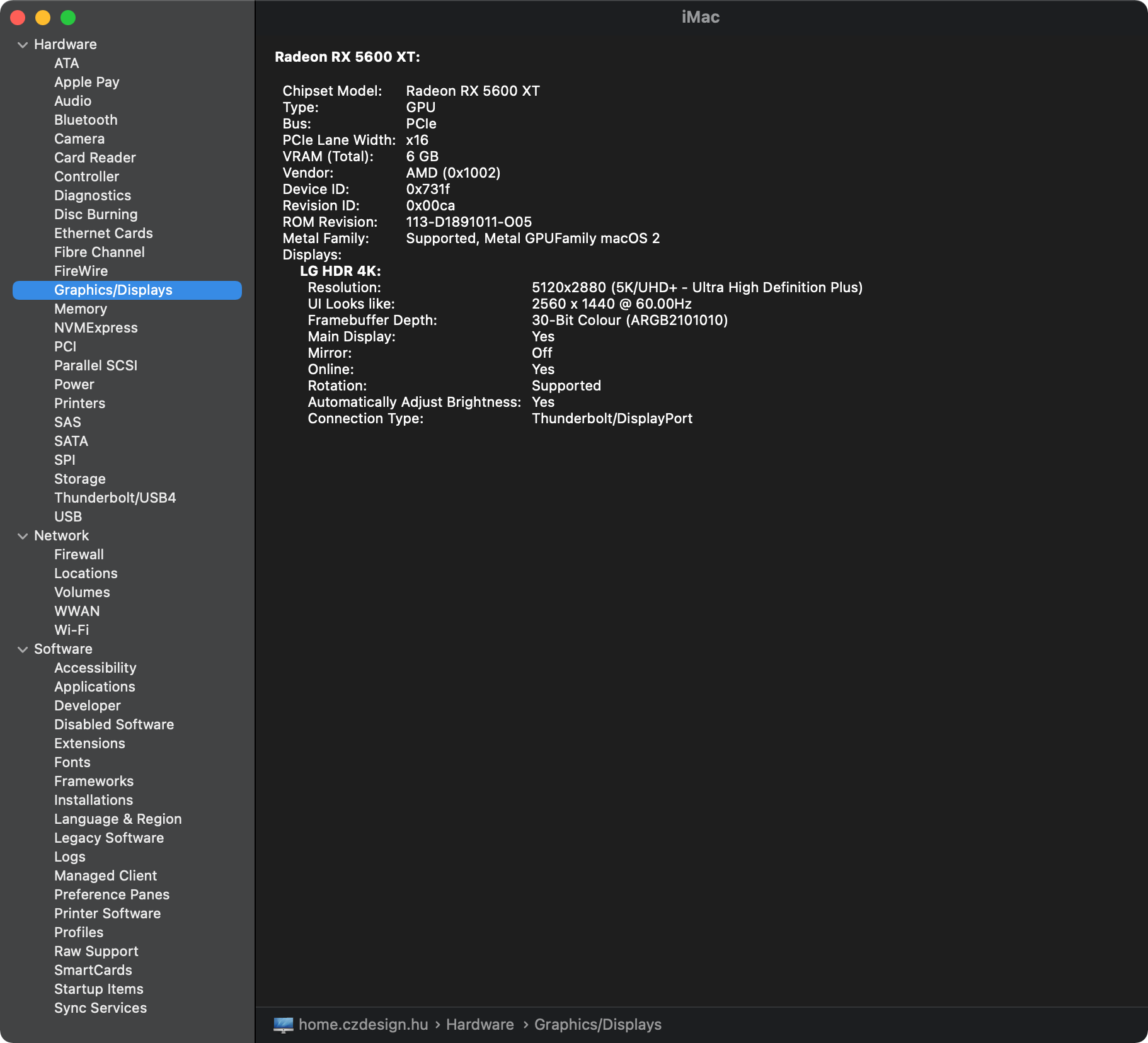Collapse the Network section chevron

(x=23, y=536)
